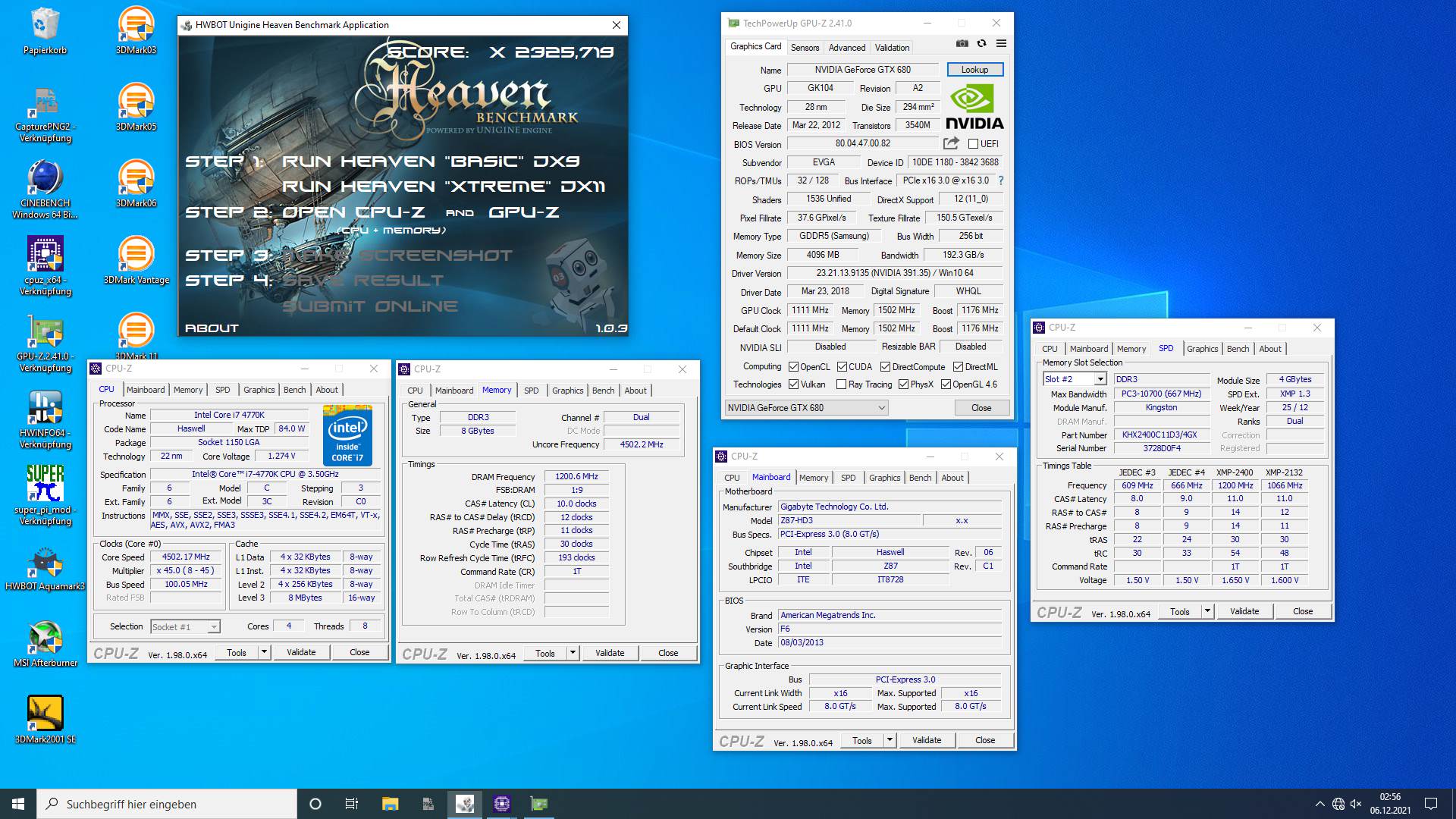
Task: Click SAVE RESULT in Heaven Benchmark
Action: coord(362,281)
